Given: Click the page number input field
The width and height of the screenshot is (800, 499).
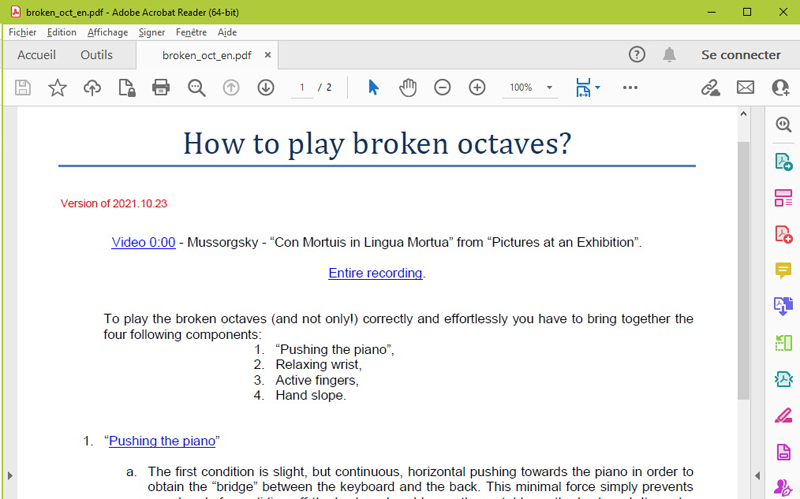Looking at the screenshot, I should pyautogui.click(x=301, y=88).
